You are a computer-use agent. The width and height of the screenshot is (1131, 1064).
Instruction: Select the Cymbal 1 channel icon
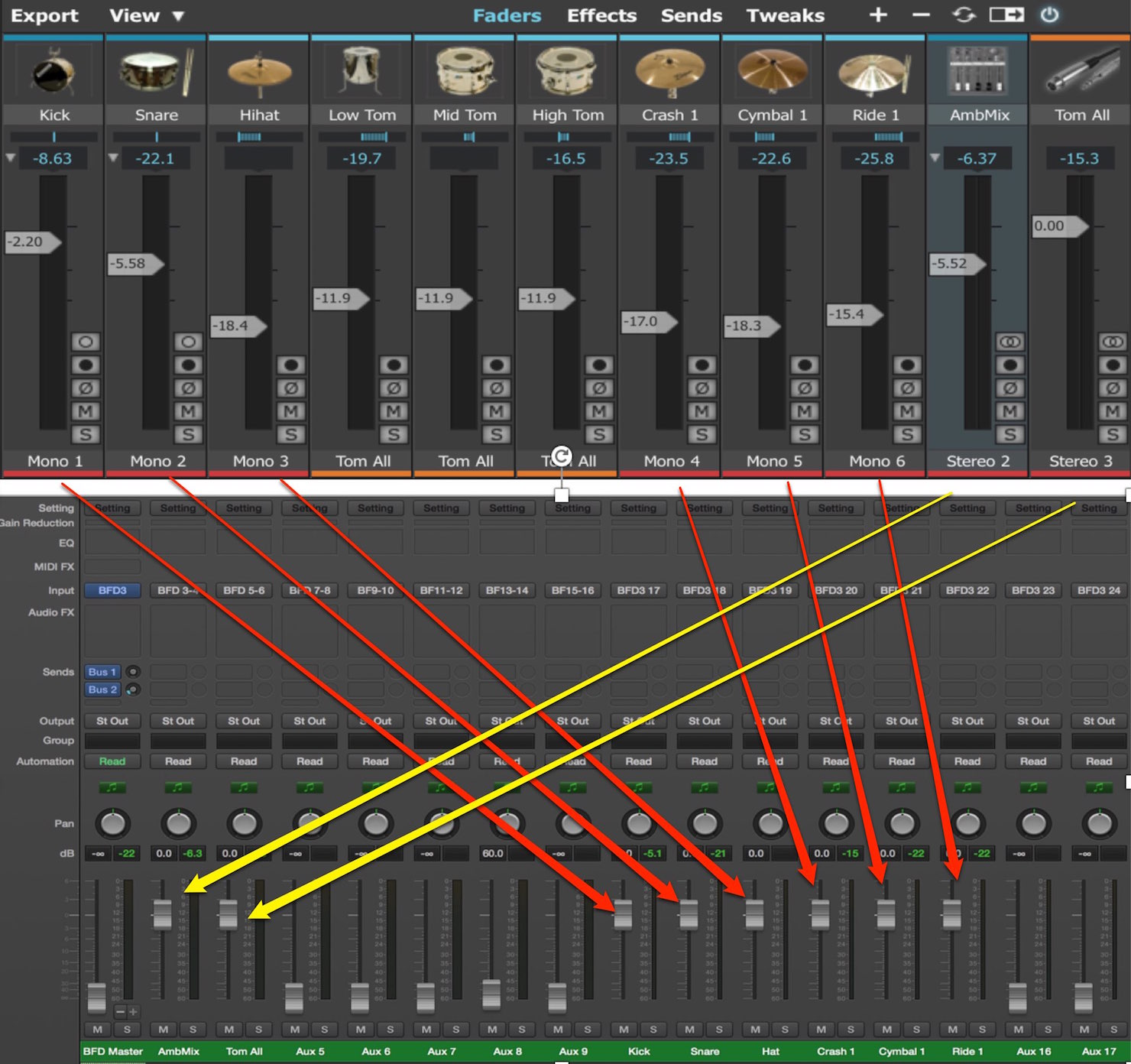click(x=773, y=73)
